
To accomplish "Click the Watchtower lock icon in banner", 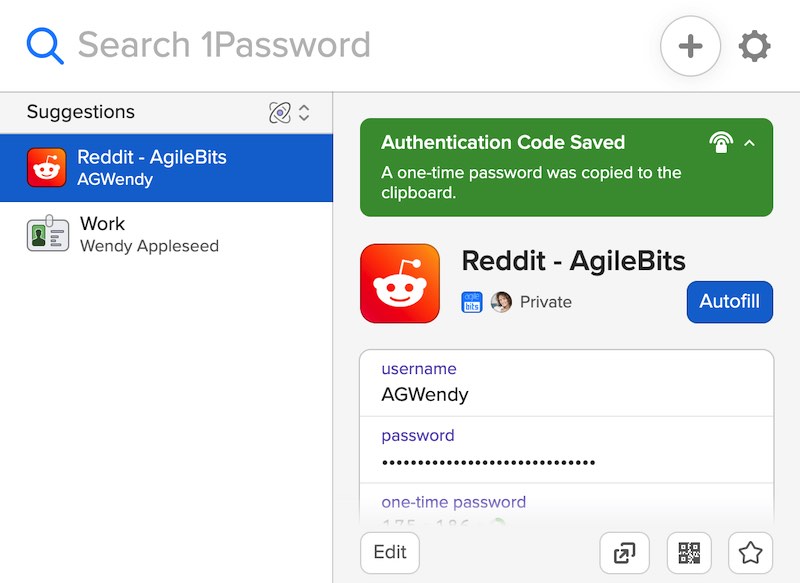I will (x=720, y=142).
